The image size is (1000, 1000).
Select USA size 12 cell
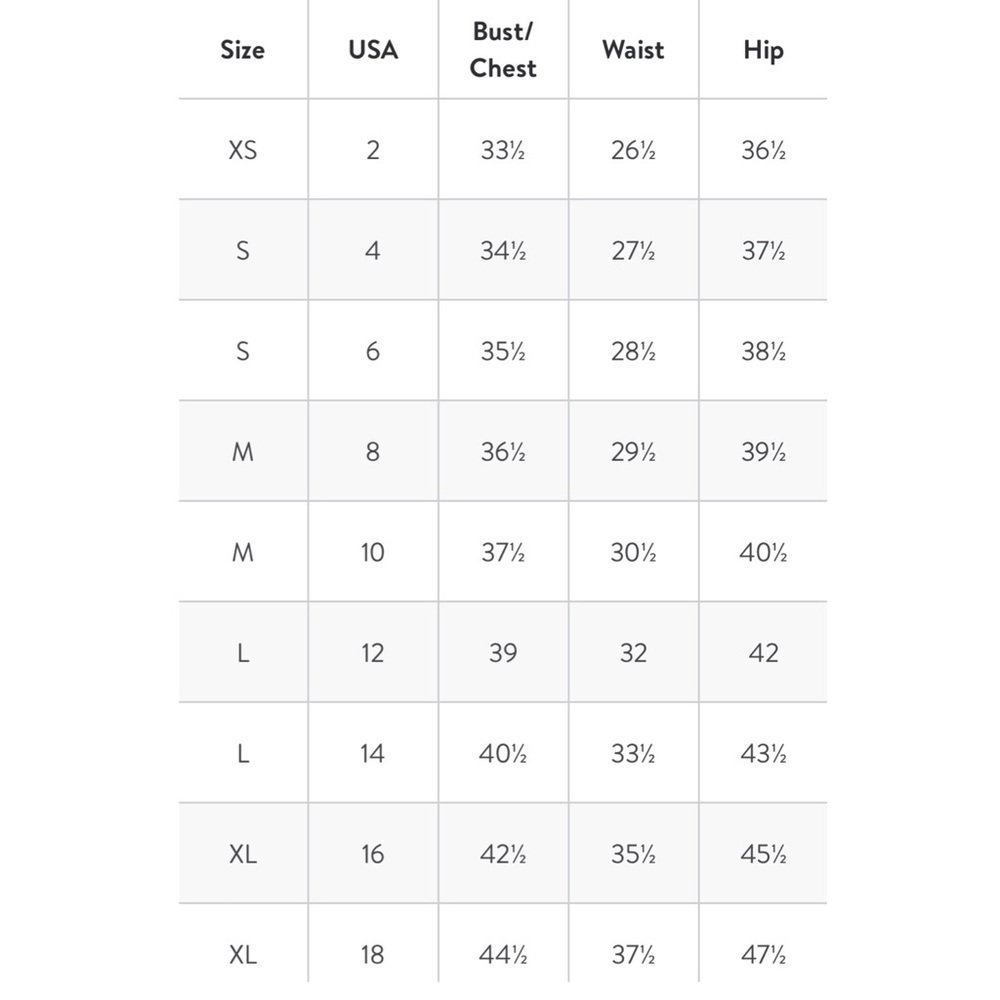click(373, 653)
